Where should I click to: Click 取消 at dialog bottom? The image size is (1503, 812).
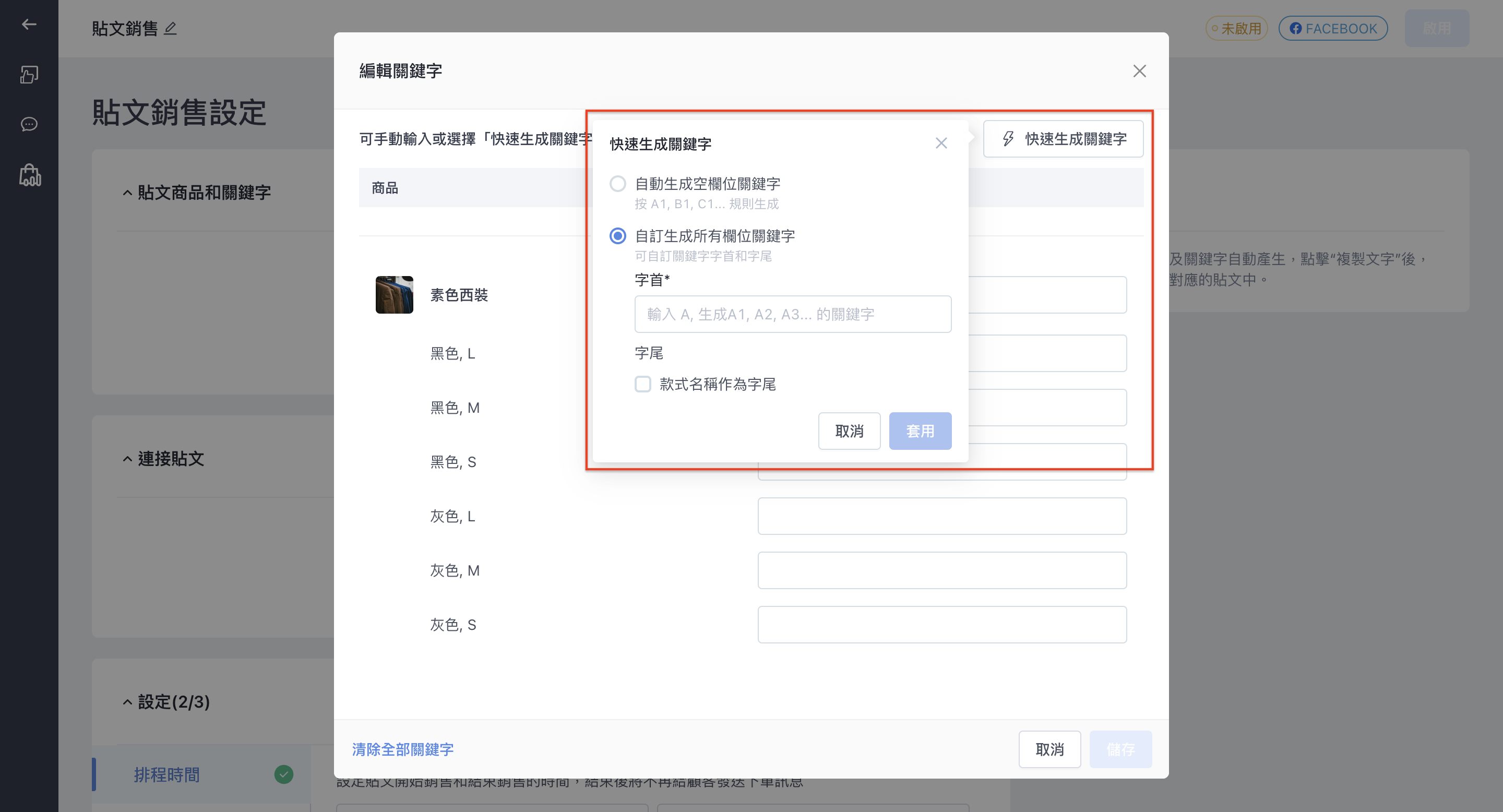[1049, 749]
